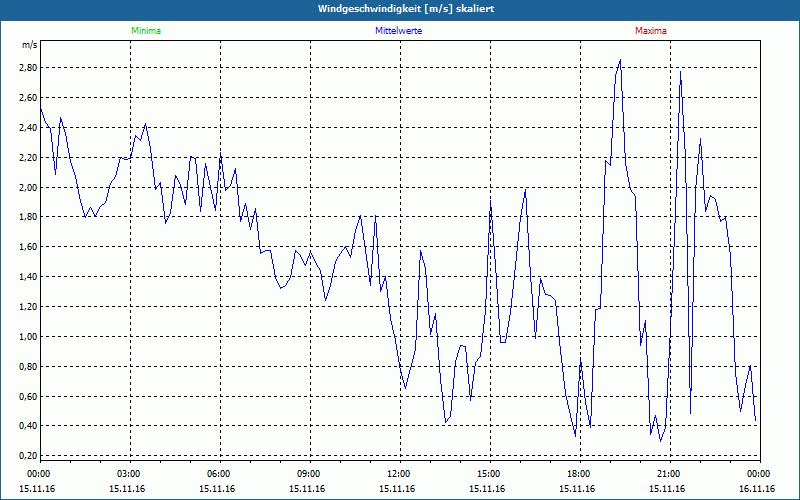Viewport: 800px width, 500px height.
Task: Click the 16.11.16 date label
Action: (757, 489)
